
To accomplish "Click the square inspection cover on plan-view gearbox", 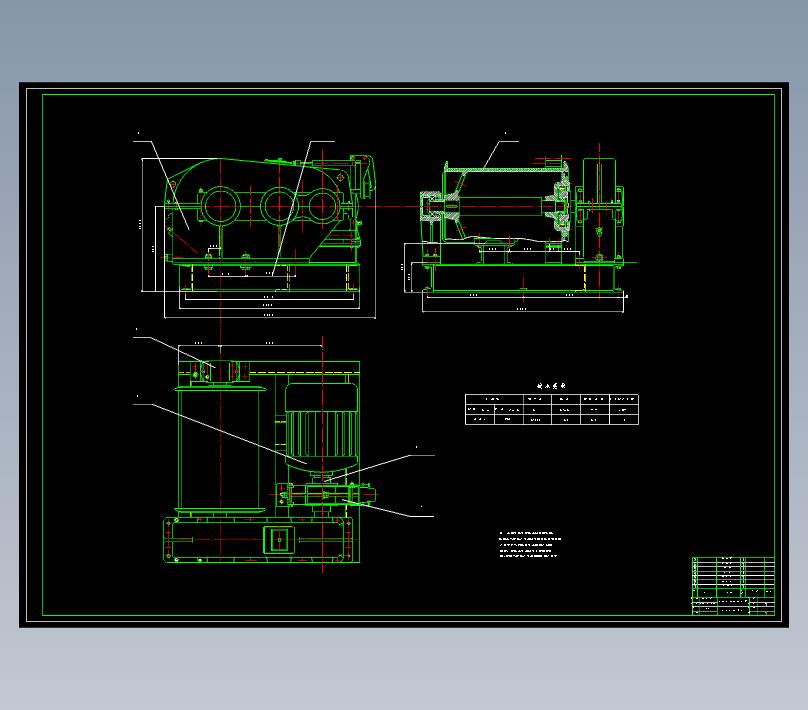I will [x=279, y=540].
